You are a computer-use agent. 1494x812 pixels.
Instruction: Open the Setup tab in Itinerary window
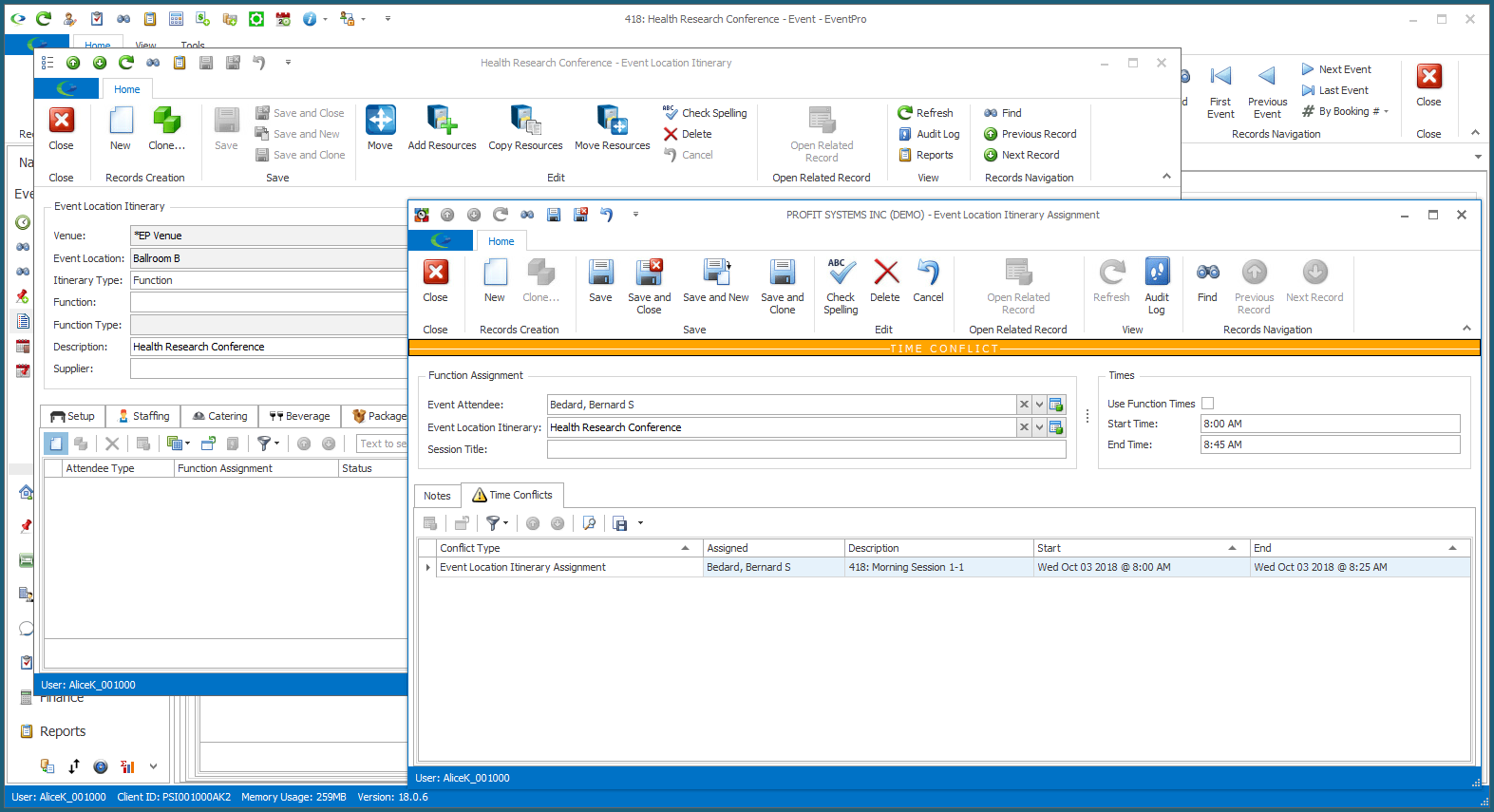[73, 416]
